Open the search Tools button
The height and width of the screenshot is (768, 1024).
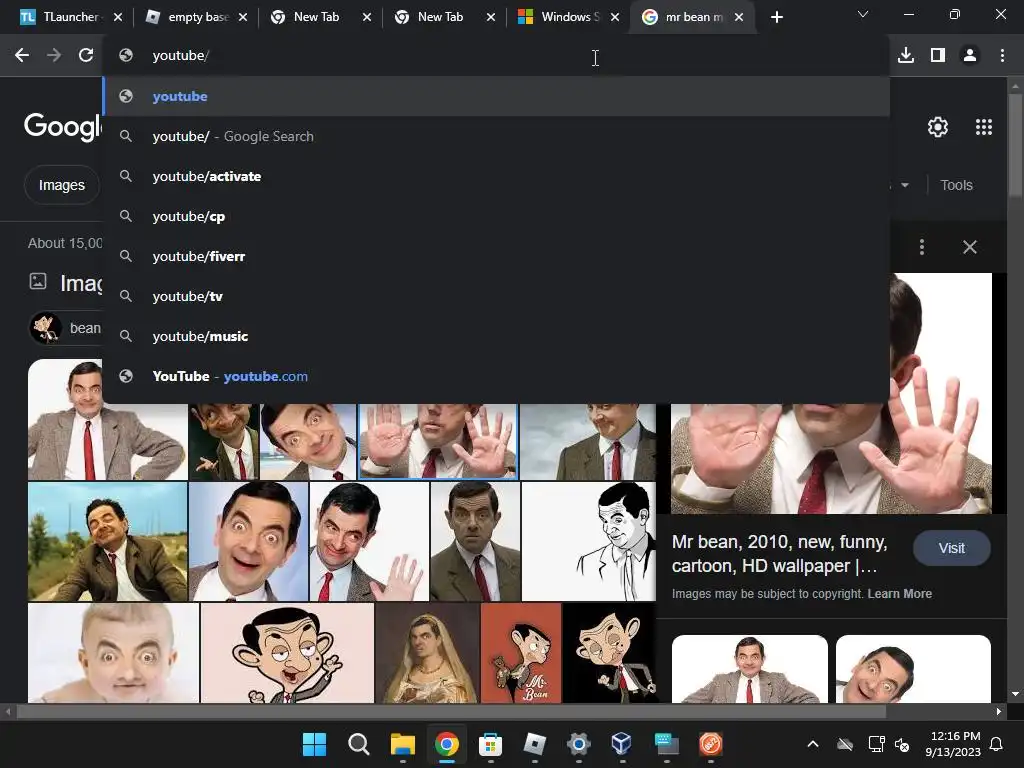(956, 185)
